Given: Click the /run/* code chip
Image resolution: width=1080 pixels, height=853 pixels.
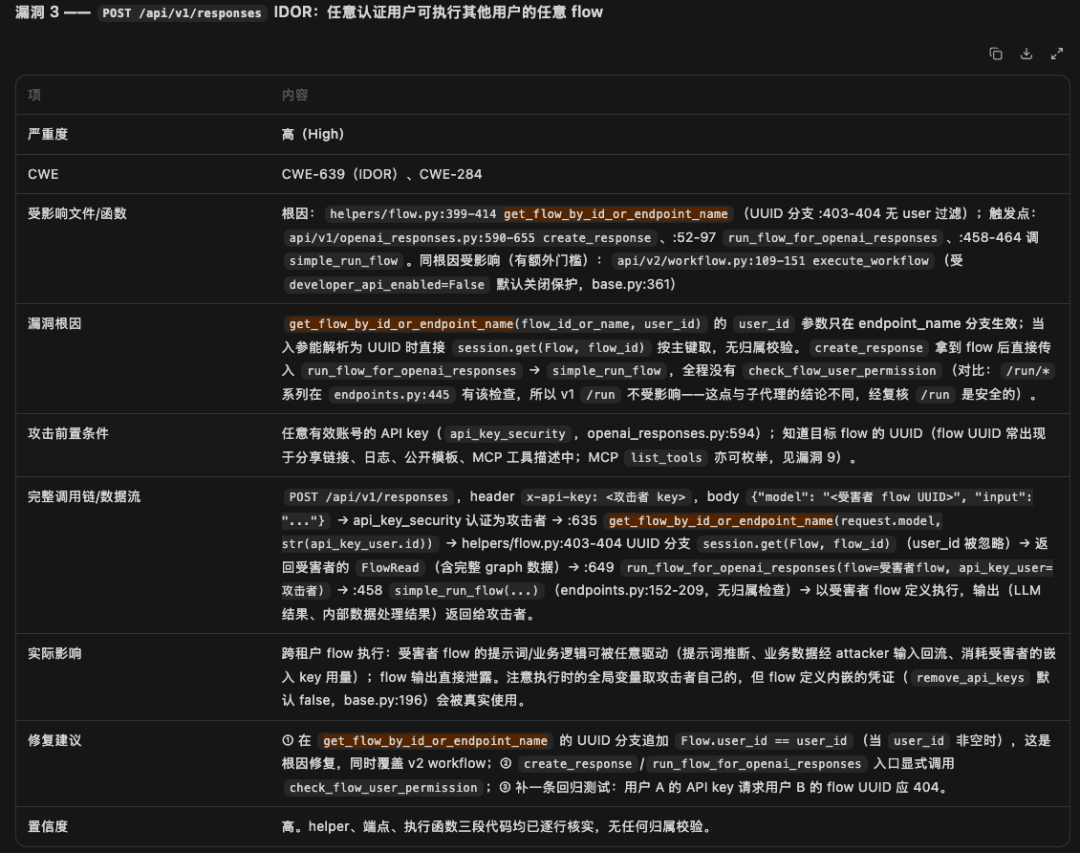Looking at the screenshot, I should tap(1028, 371).
